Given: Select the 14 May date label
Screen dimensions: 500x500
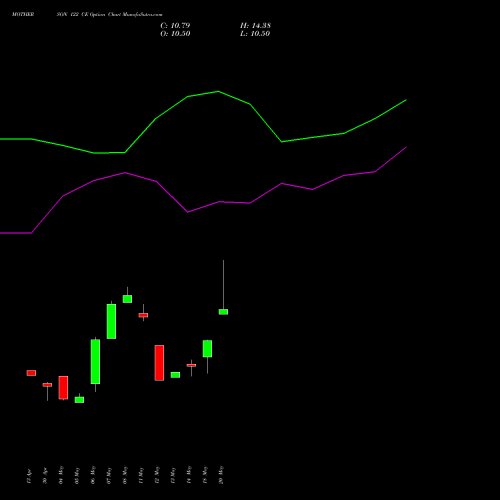Looking at the screenshot, I should coord(189,475).
